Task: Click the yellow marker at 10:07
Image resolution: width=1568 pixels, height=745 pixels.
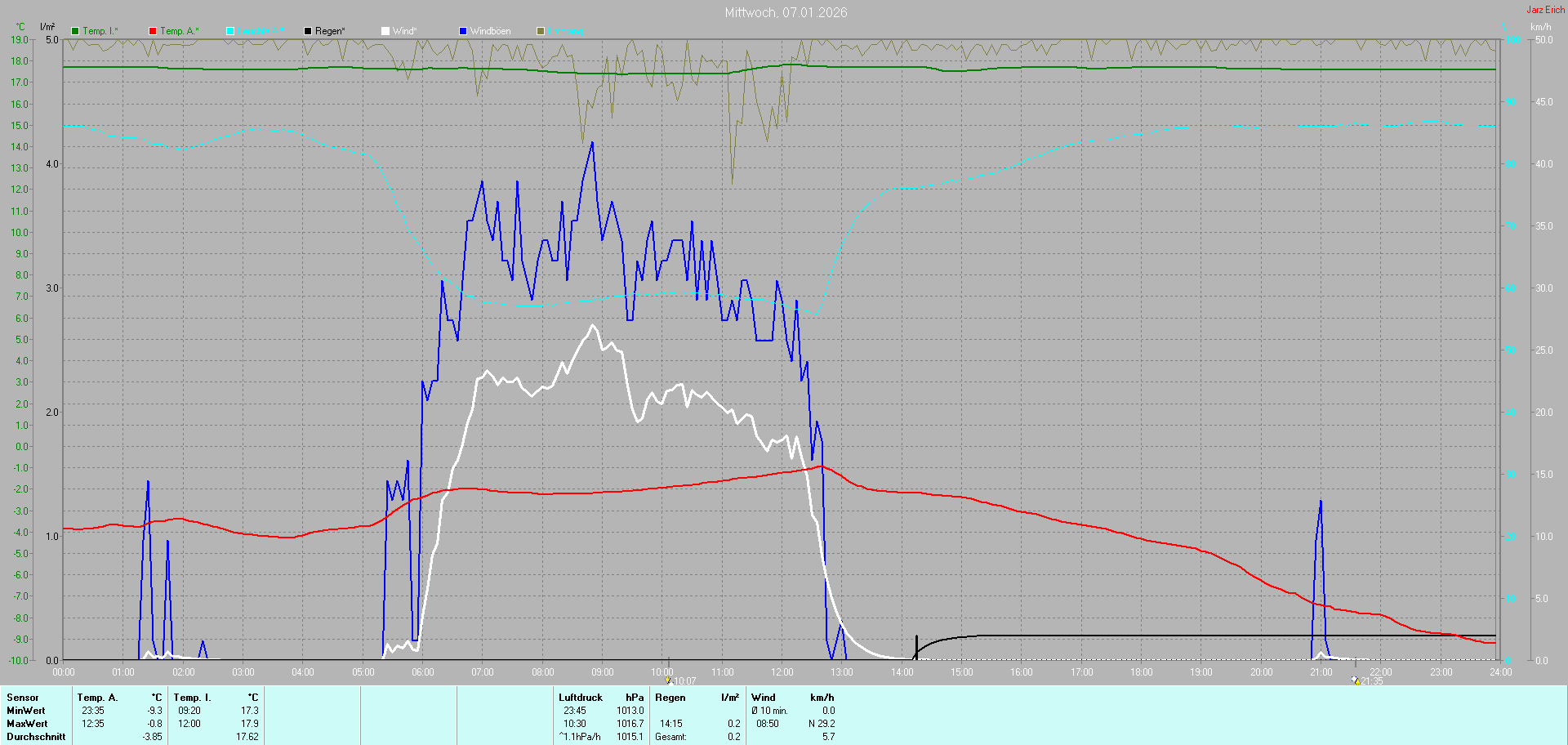Action: tap(668, 680)
